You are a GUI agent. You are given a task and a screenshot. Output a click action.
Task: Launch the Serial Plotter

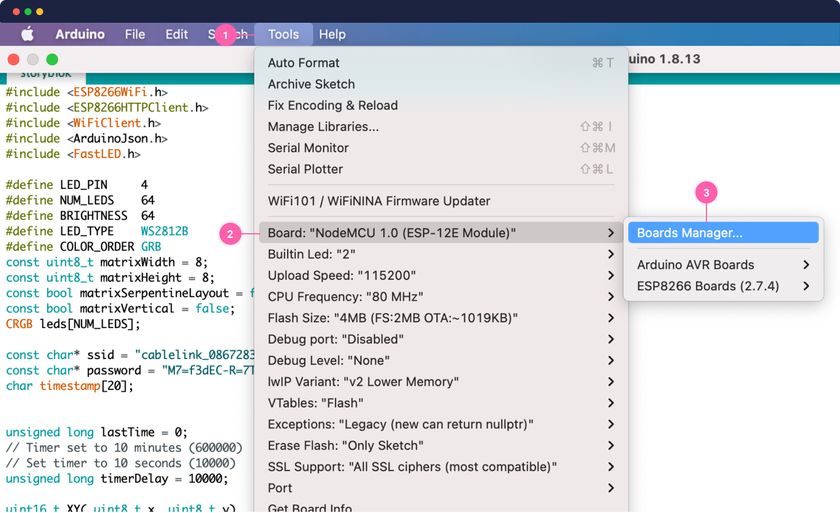pyautogui.click(x=440, y=169)
